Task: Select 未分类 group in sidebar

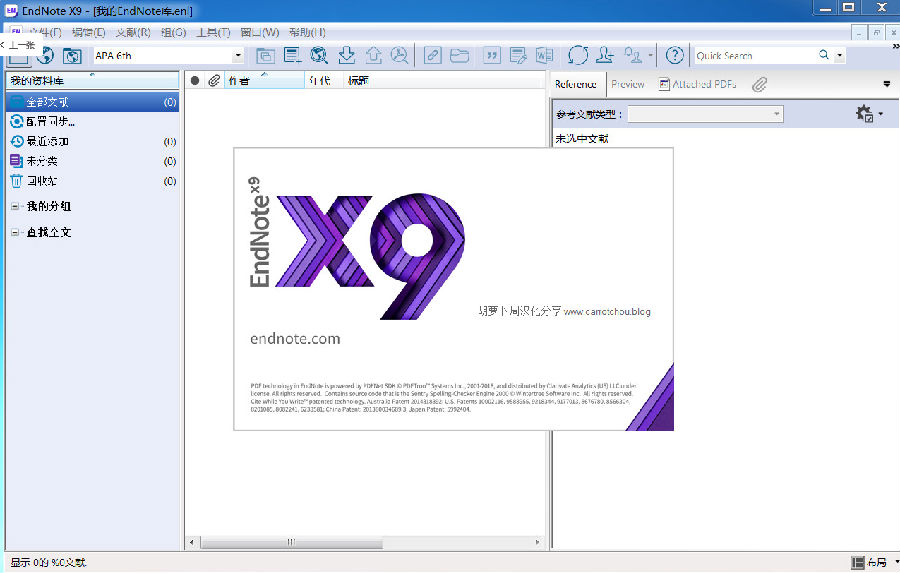Action: [92, 161]
